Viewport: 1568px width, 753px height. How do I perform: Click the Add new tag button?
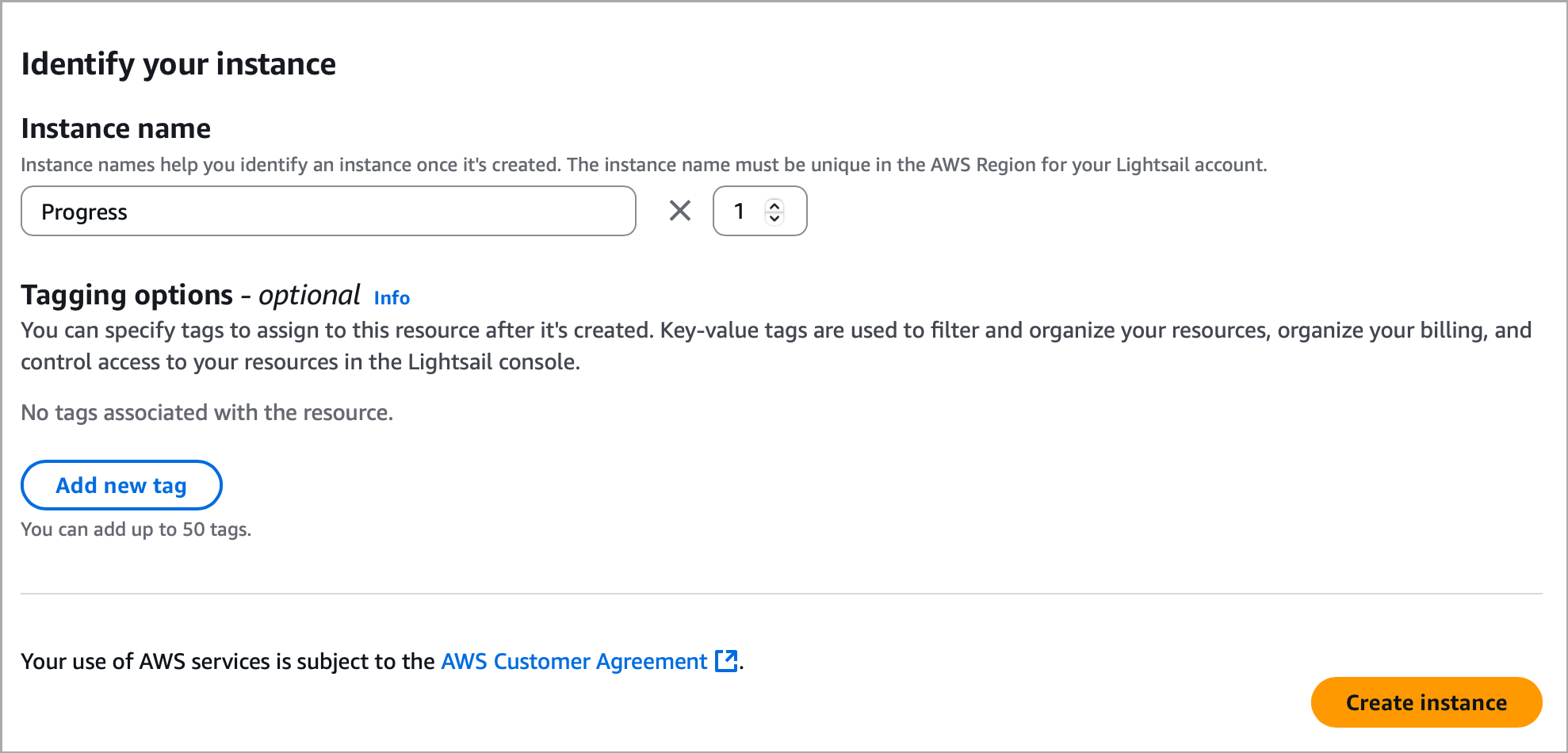point(121,485)
